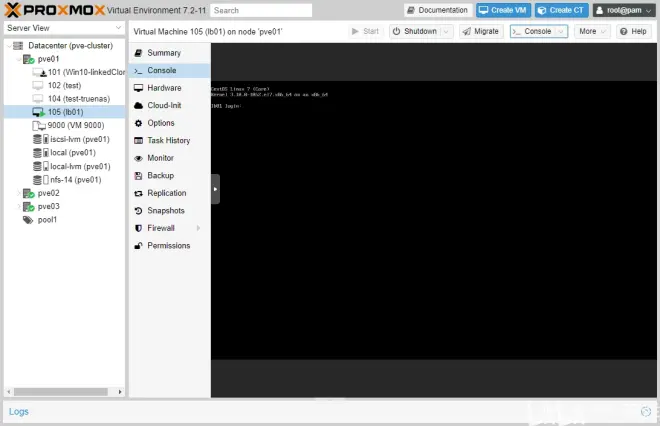Click the tree horizontal scrollbar
Viewport: 660px width, 426px height.
point(61,392)
